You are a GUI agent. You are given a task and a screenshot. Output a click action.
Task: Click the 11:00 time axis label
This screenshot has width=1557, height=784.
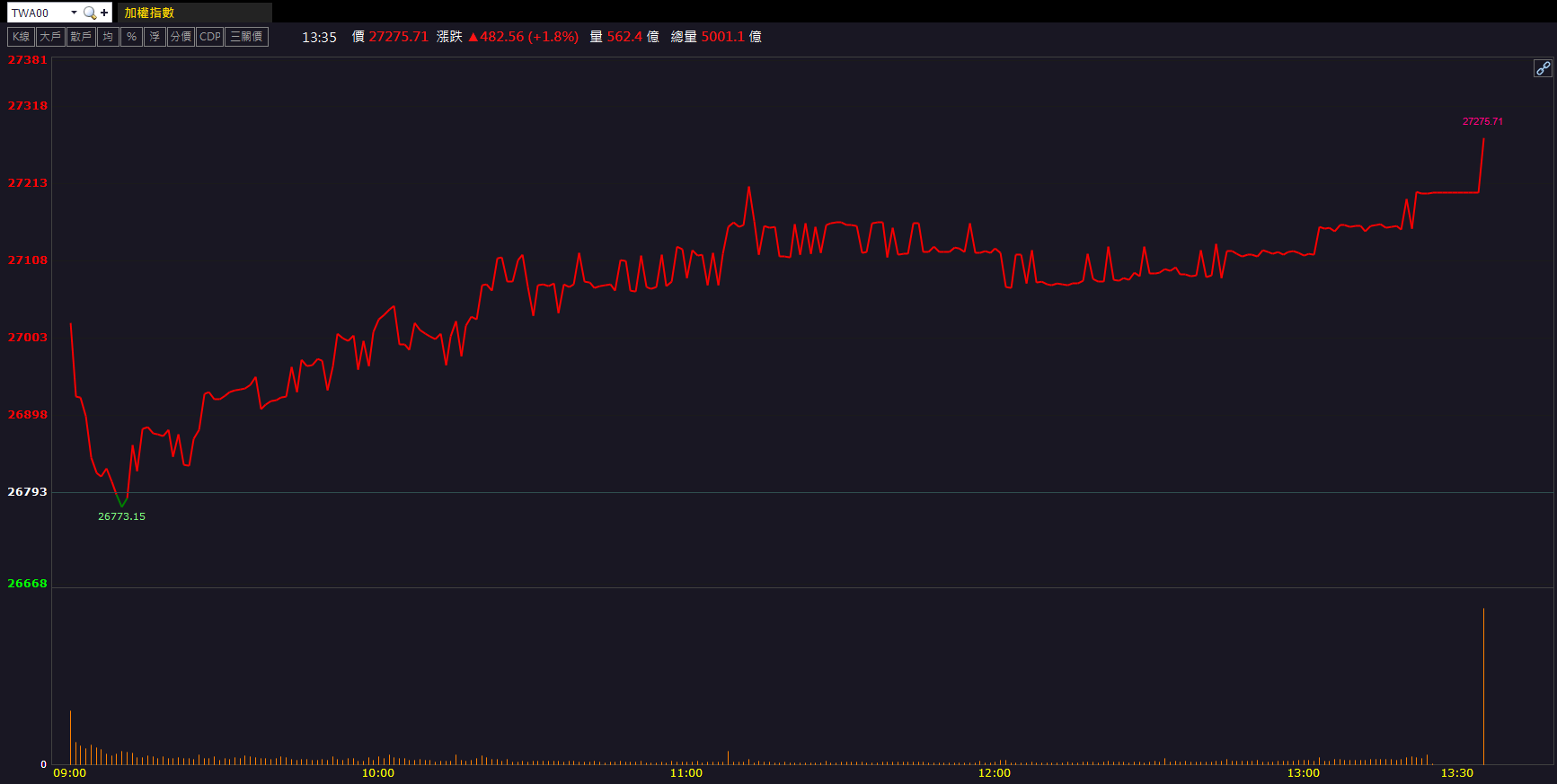click(686, 773)
